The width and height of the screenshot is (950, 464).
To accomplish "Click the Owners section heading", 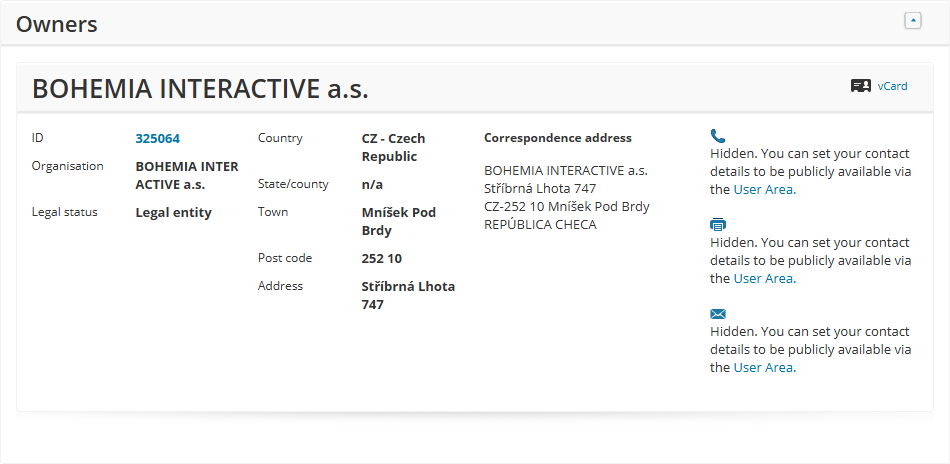I will point(57,24).
